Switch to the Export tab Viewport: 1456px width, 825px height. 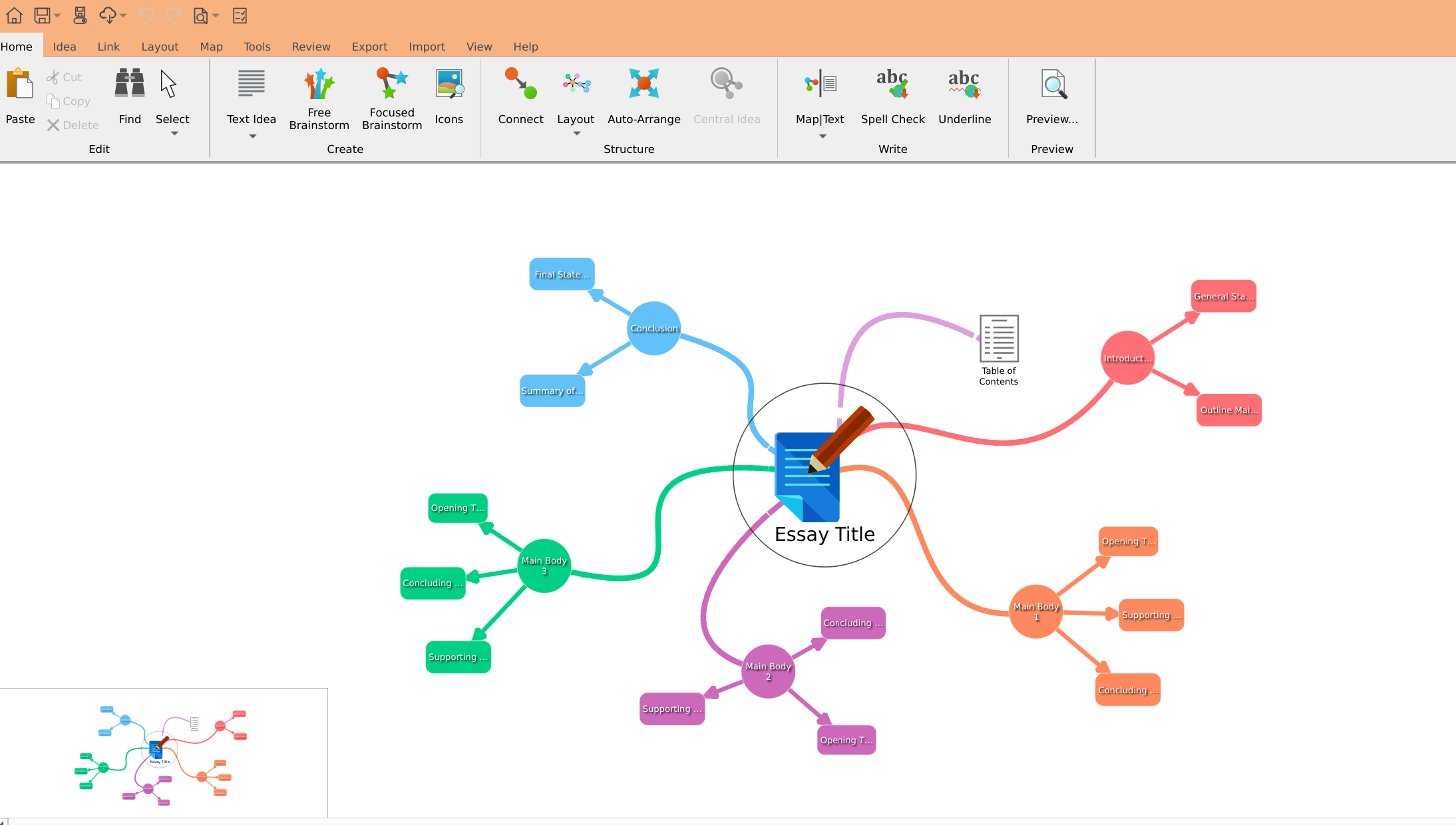point(369,47)
